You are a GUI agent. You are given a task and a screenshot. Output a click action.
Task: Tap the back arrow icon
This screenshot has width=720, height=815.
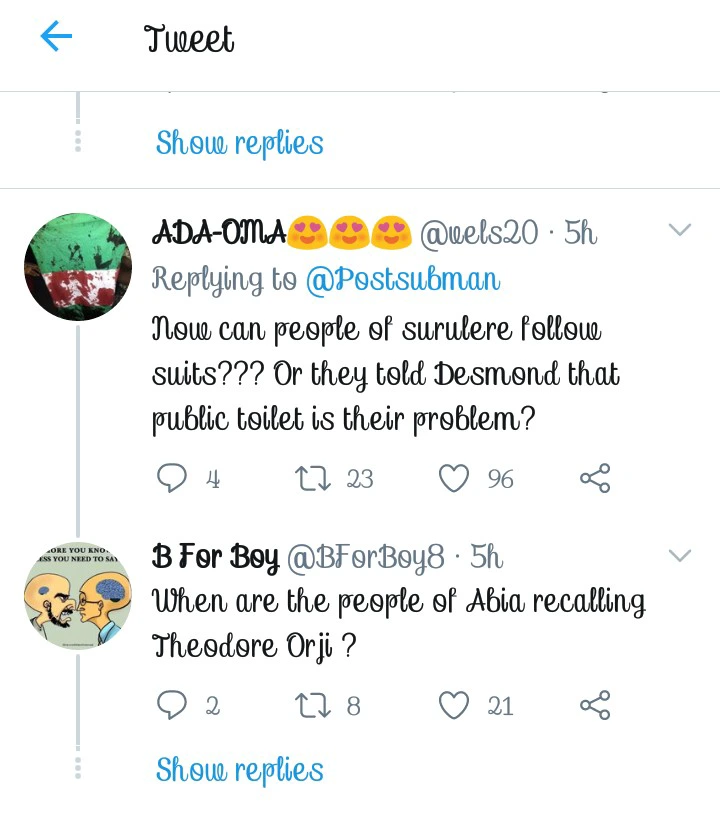(57, 38)
